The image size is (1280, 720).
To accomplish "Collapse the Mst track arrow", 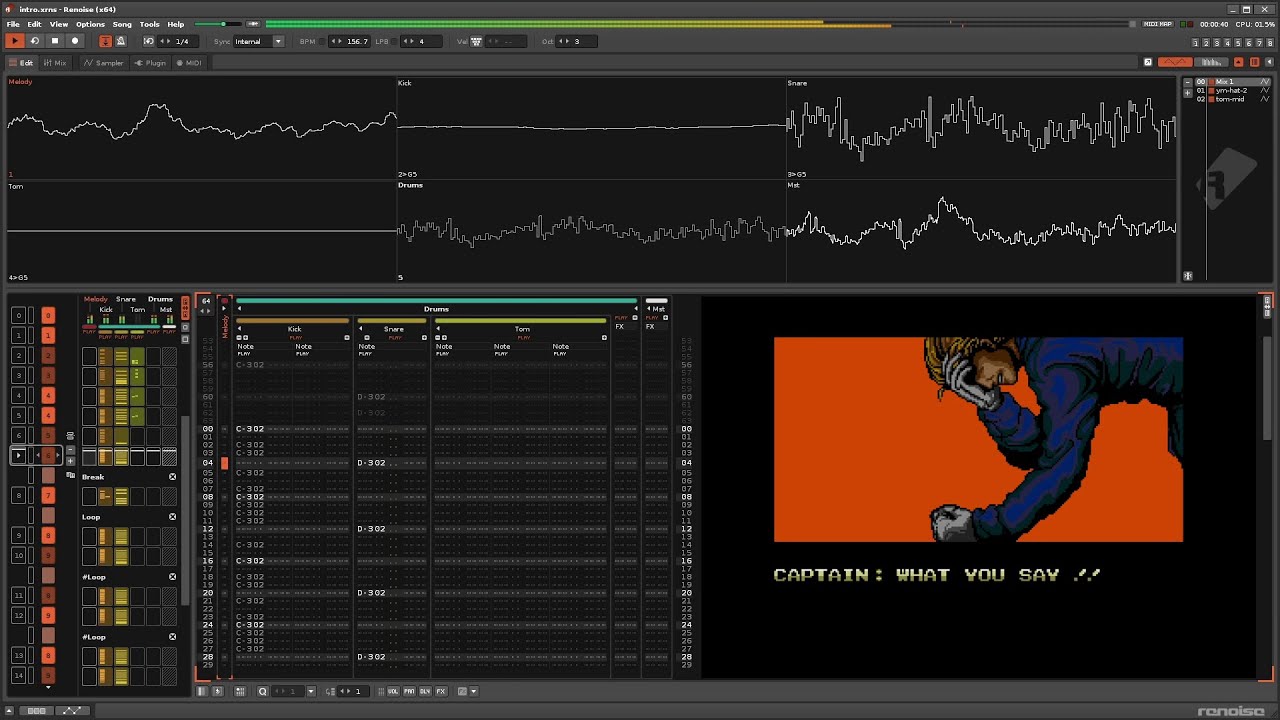I will pyautogui.click(x=649, y=309).
